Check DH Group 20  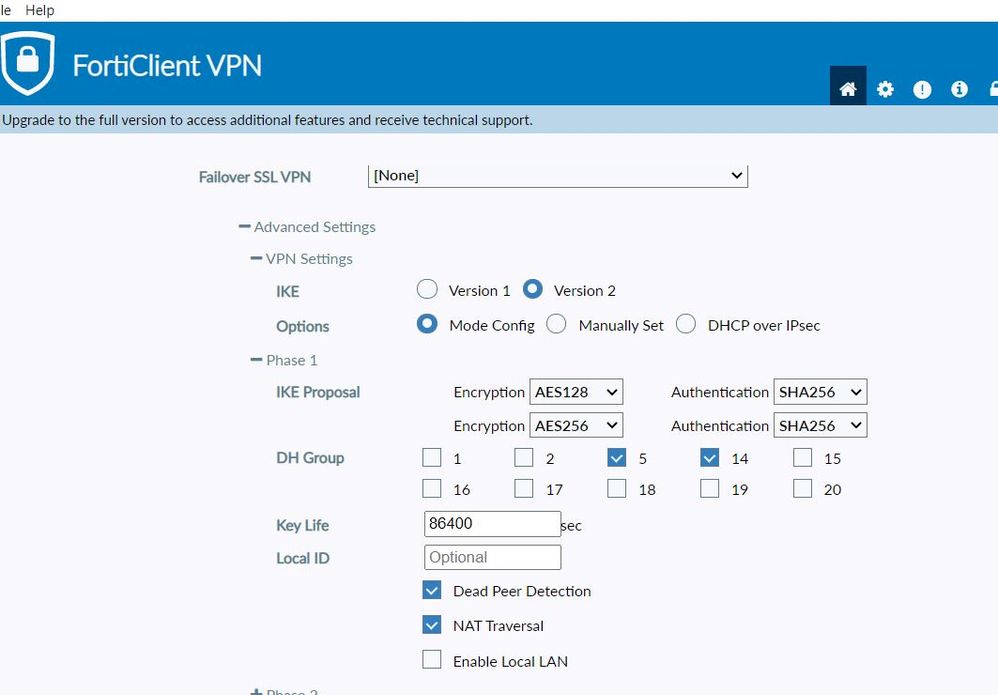point(803,488)
